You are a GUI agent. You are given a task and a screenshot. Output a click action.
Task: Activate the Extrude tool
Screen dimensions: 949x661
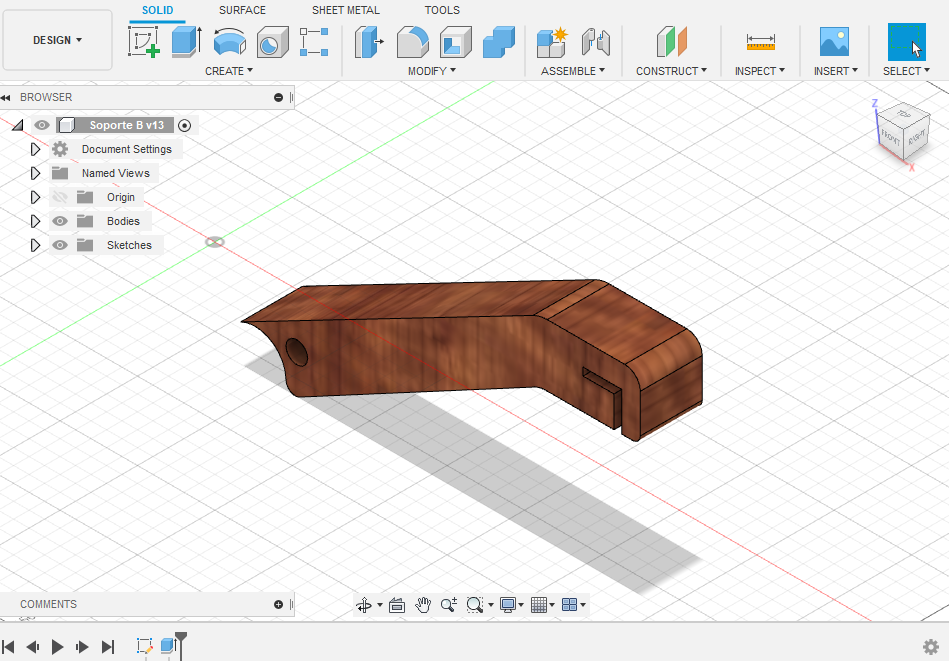186,42
